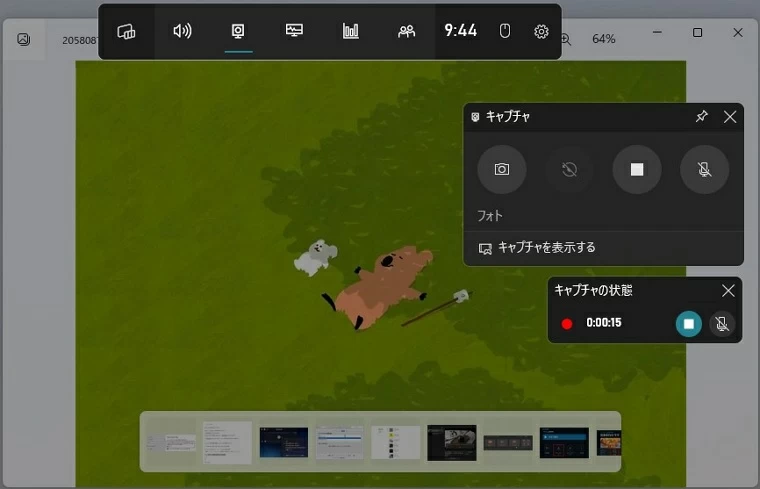The image size is (760, 489).
Task: Click the キャプチャ widget title icon
Action: pos(475,117)
